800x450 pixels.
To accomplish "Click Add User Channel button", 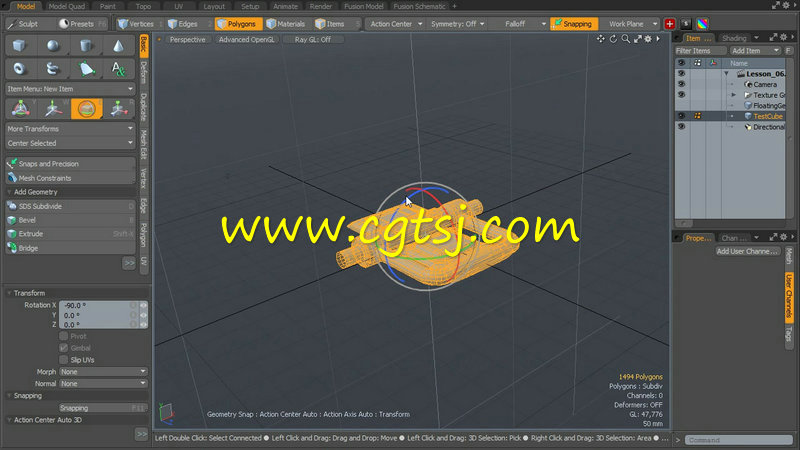I will [x=747, y=251].
